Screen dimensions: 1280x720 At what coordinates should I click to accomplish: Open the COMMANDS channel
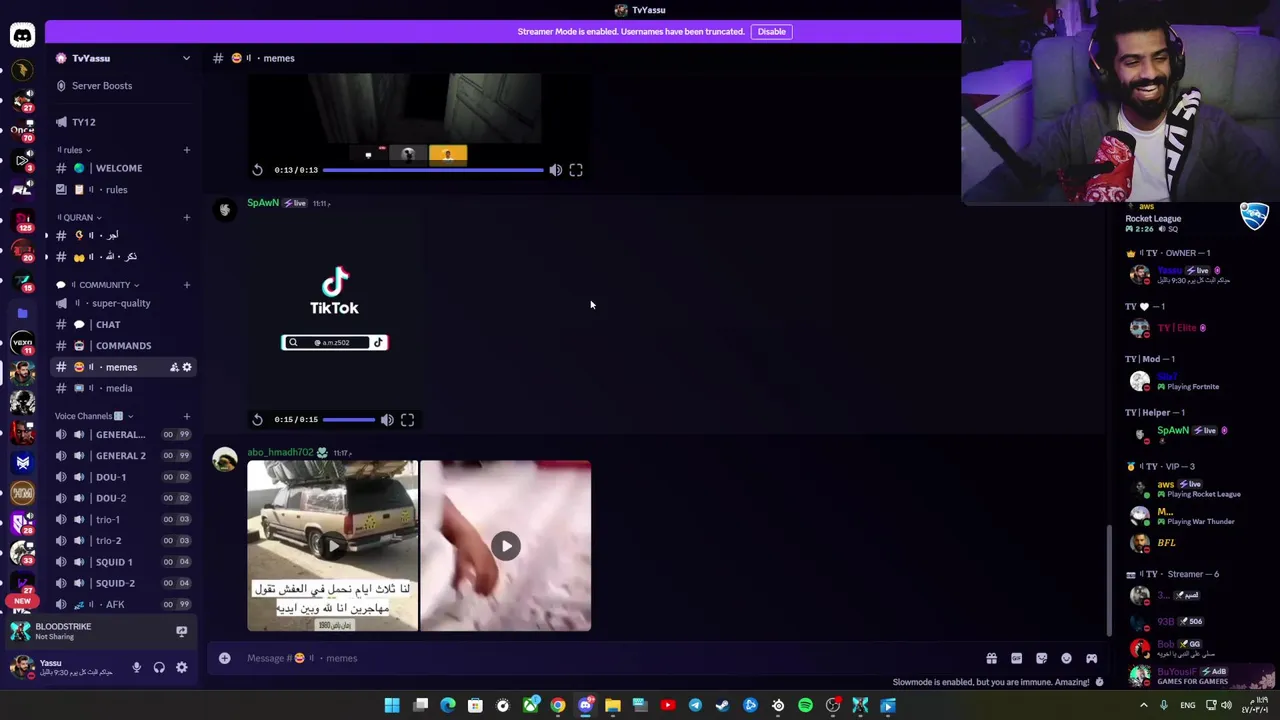123,345
